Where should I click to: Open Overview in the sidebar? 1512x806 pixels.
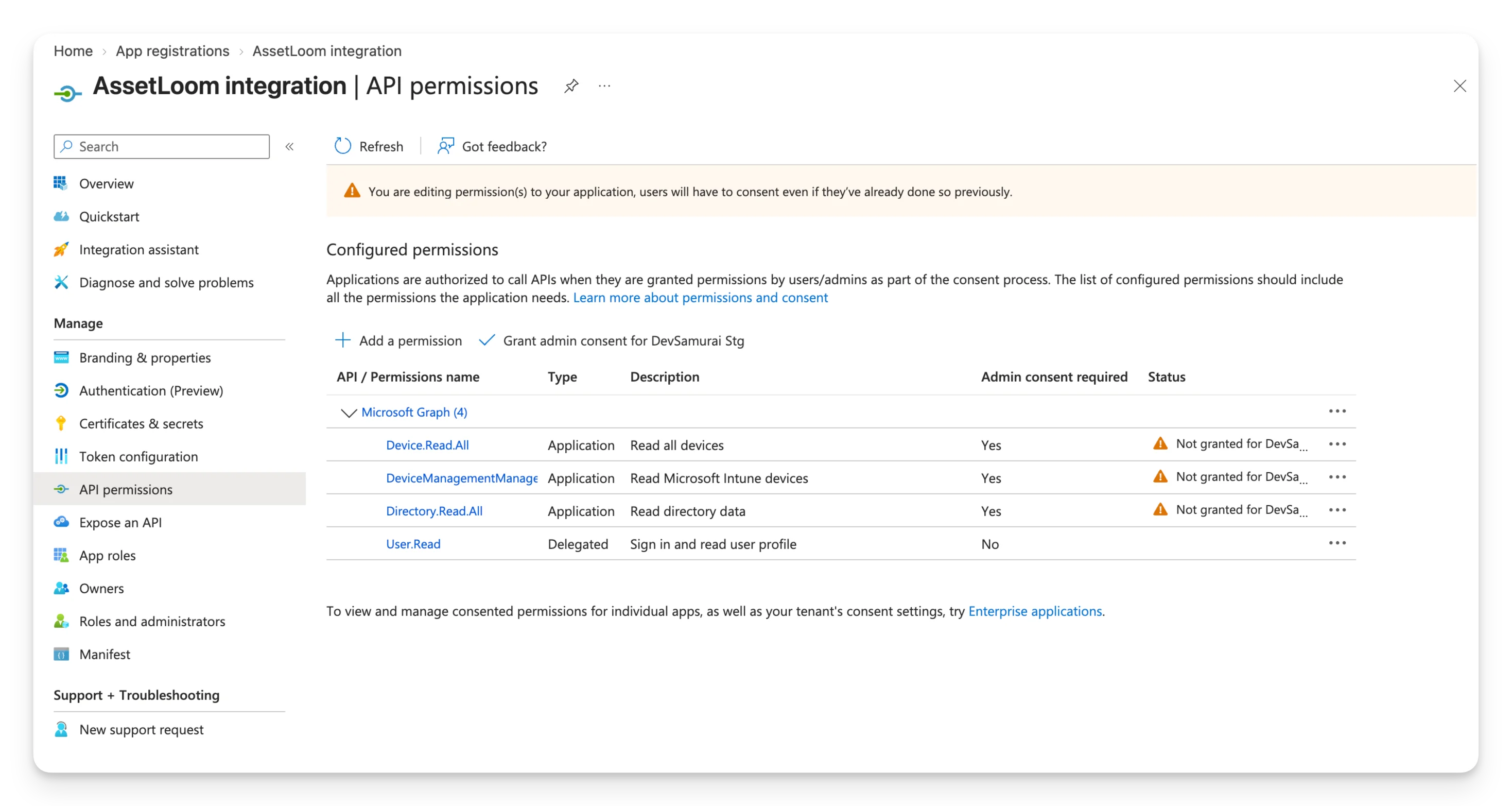pyautogui.click(x=106, y=184)
